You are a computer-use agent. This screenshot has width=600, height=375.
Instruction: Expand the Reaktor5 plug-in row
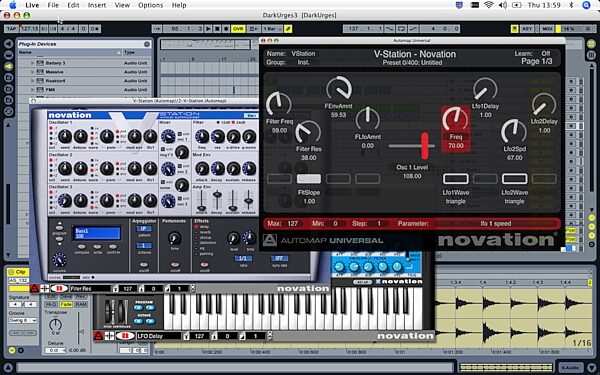(x=33, y=81)
